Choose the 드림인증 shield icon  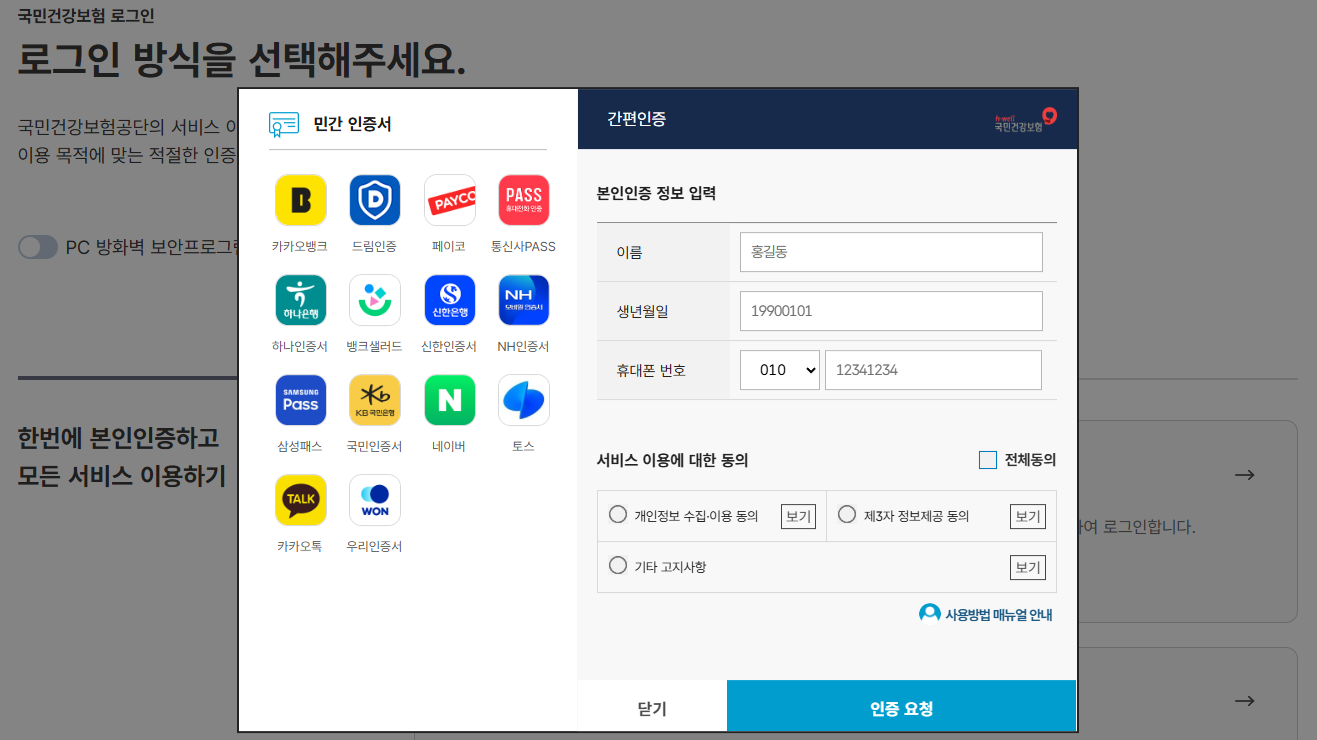375,200
